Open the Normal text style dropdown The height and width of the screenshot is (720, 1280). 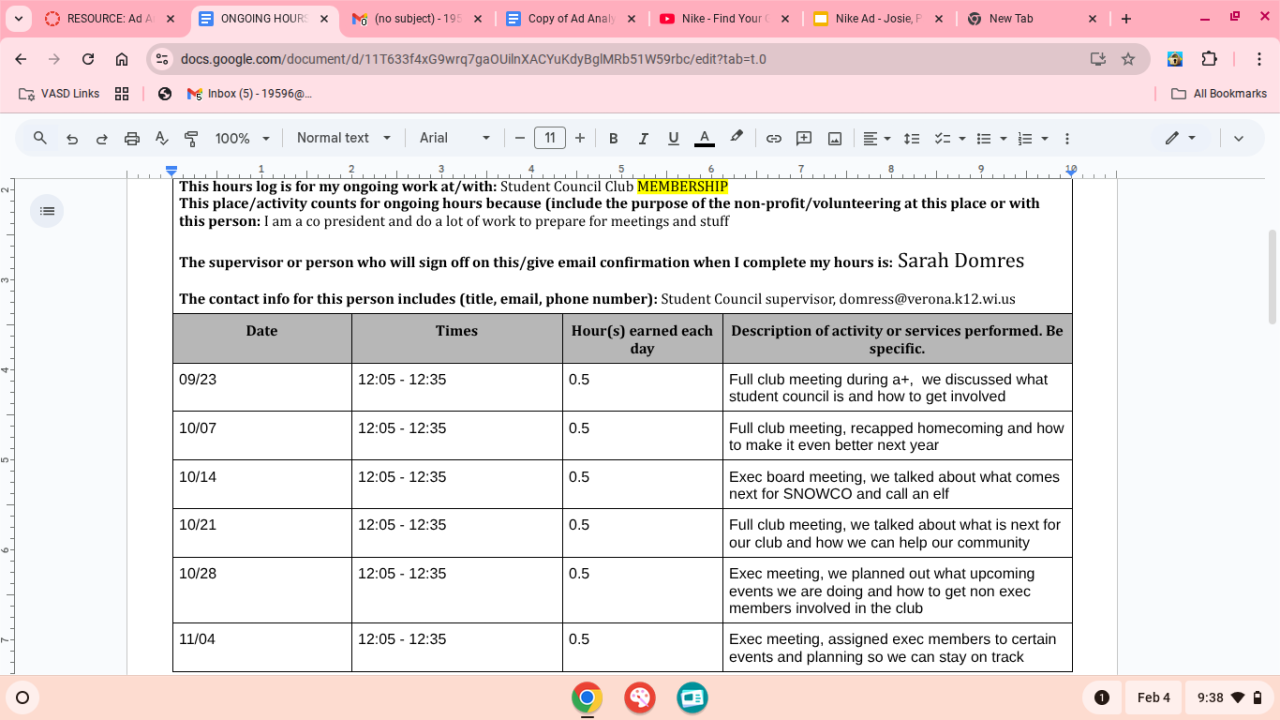pyautogui.click(x=343, y=138)
